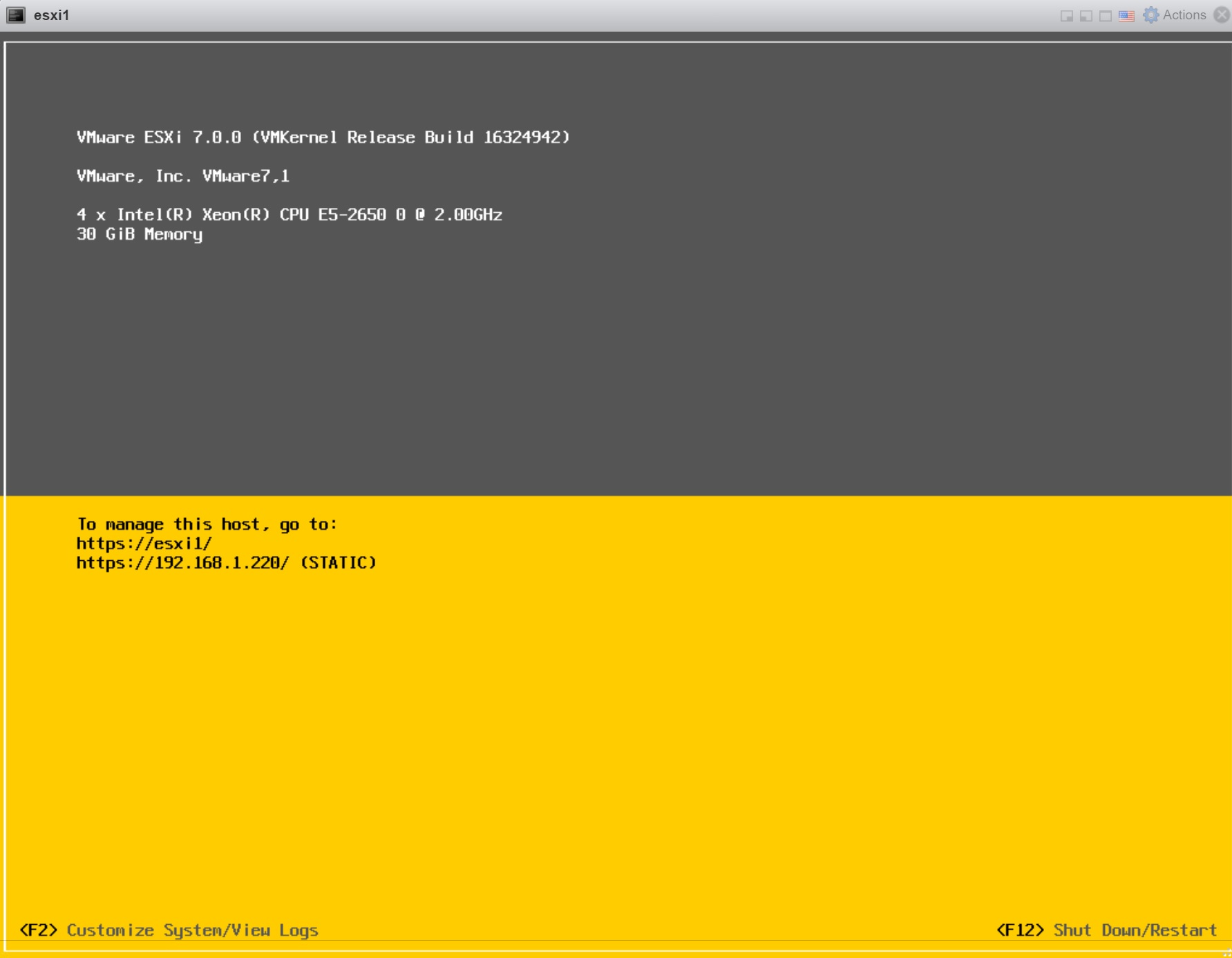Open US flag keyboard layout selector
The height and width of the screenshot is (958, 1232).
1126,16
